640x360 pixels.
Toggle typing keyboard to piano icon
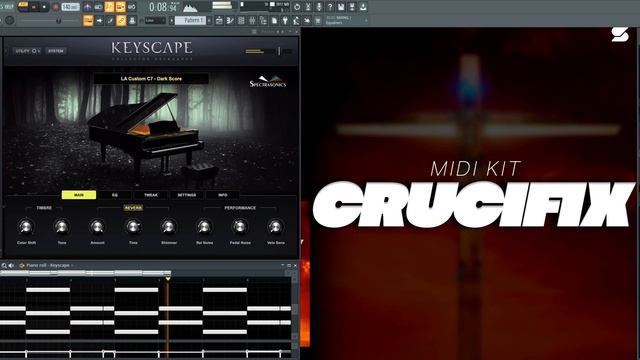[88, 20]
